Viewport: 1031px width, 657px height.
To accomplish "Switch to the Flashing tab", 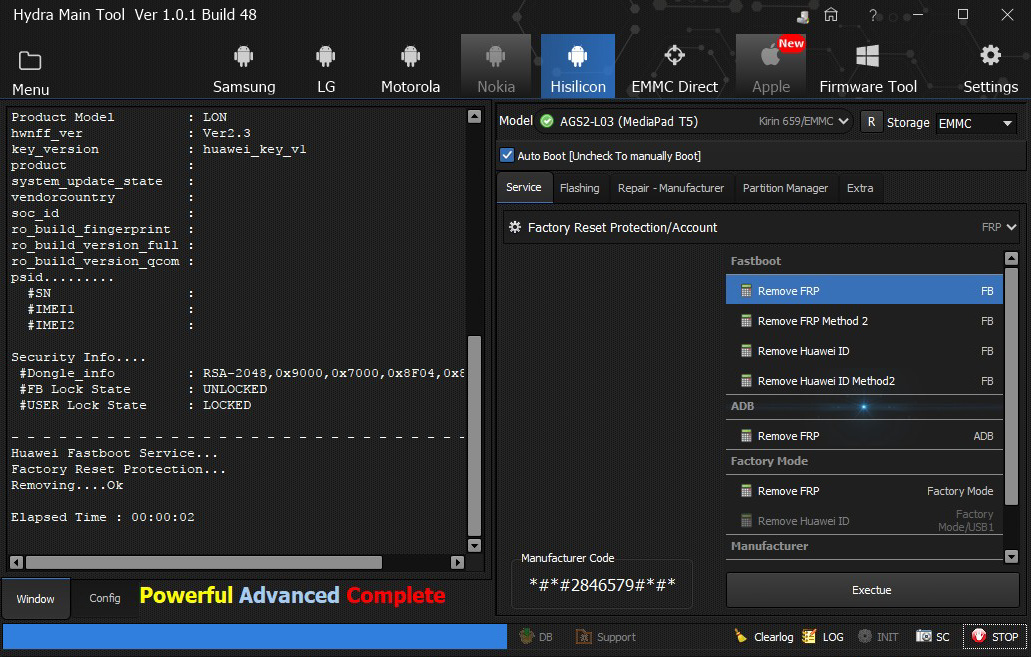I will 579,188.
